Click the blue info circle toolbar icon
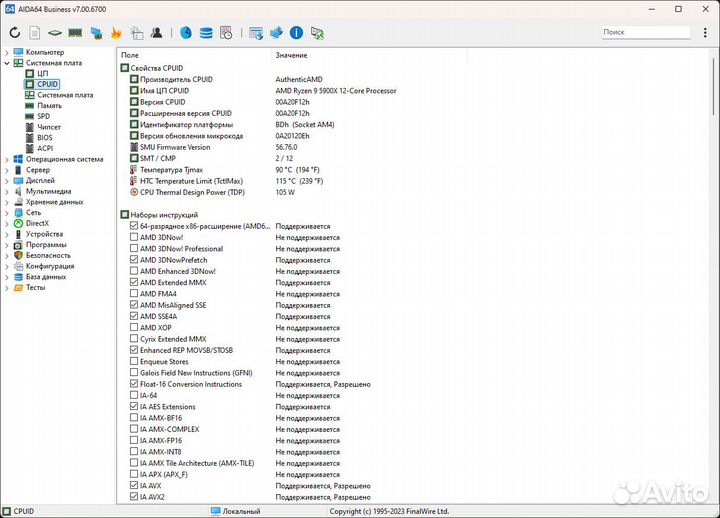 [x=297, y=33]
